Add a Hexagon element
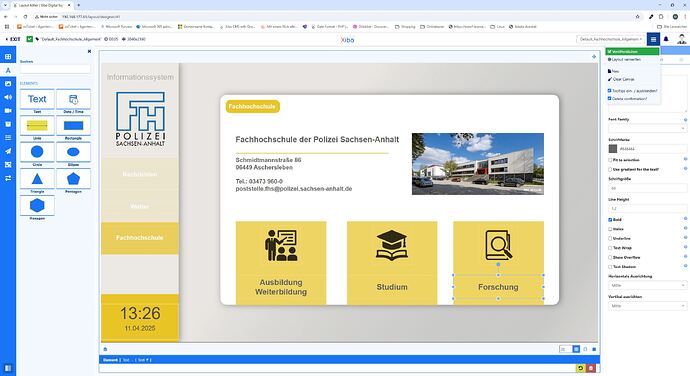Viewport: 690px width, 376px height. pyautogui.click(x=37, y=206)
